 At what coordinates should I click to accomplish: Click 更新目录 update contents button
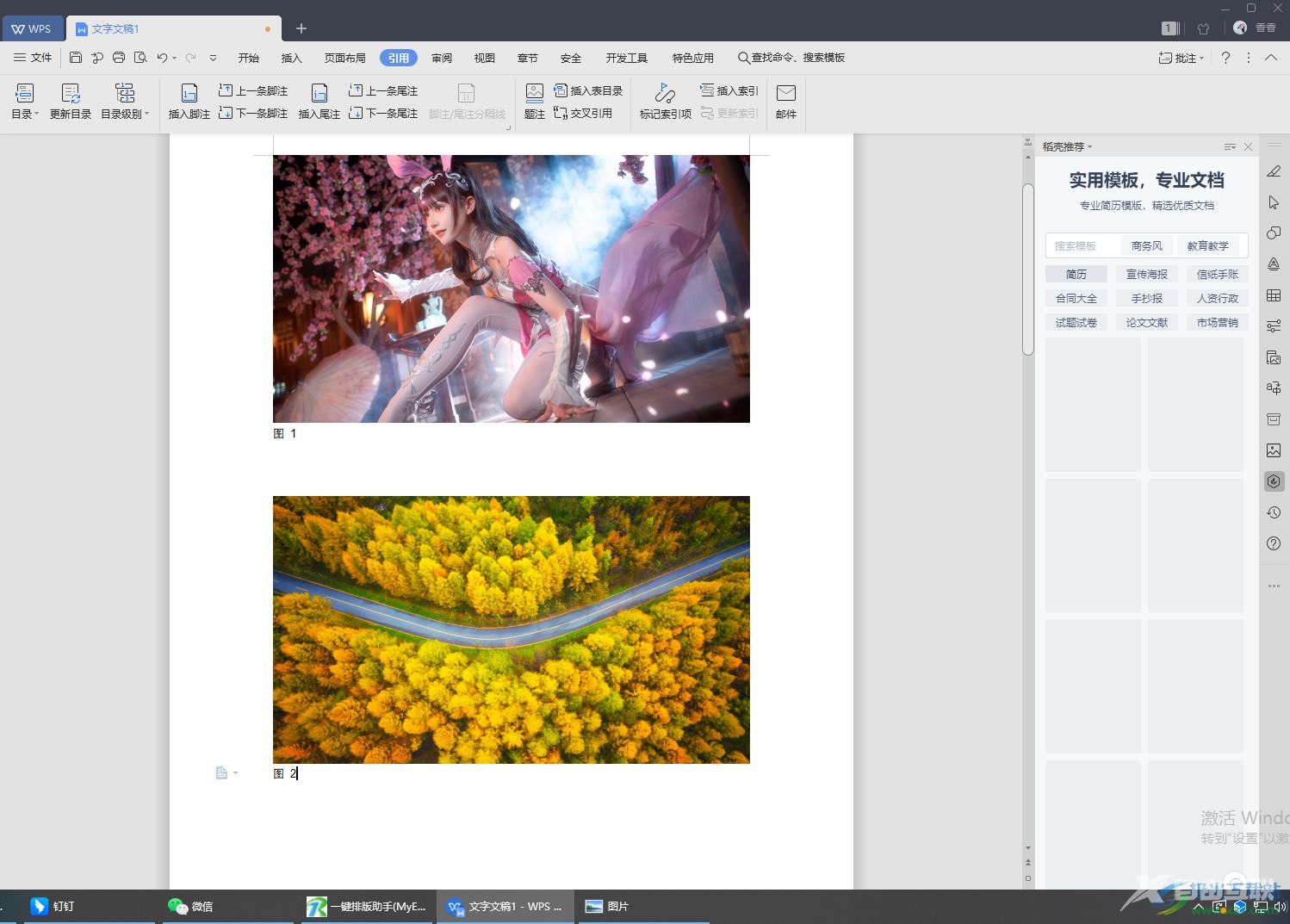(x=71, y=102)
